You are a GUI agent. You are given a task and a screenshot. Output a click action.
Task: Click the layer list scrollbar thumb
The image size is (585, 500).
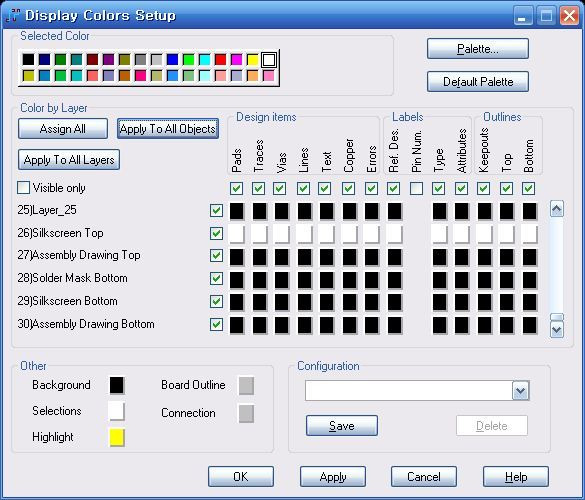click(557, 317)
